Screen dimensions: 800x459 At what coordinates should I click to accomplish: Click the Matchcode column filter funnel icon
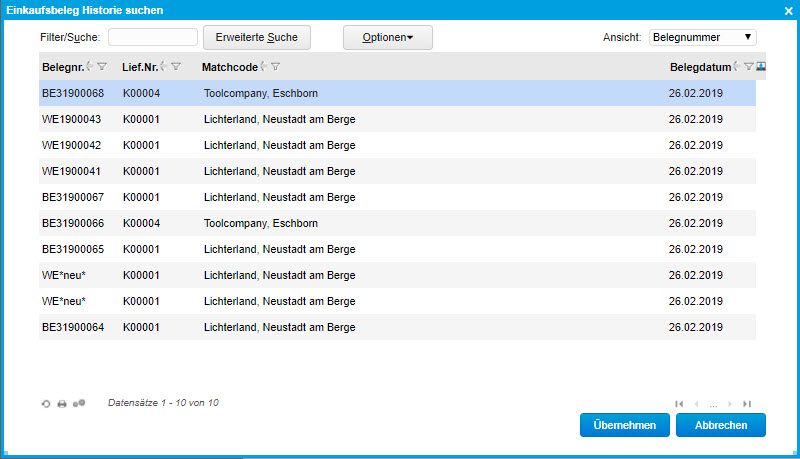pyautogui.click(x=275, y=67)
